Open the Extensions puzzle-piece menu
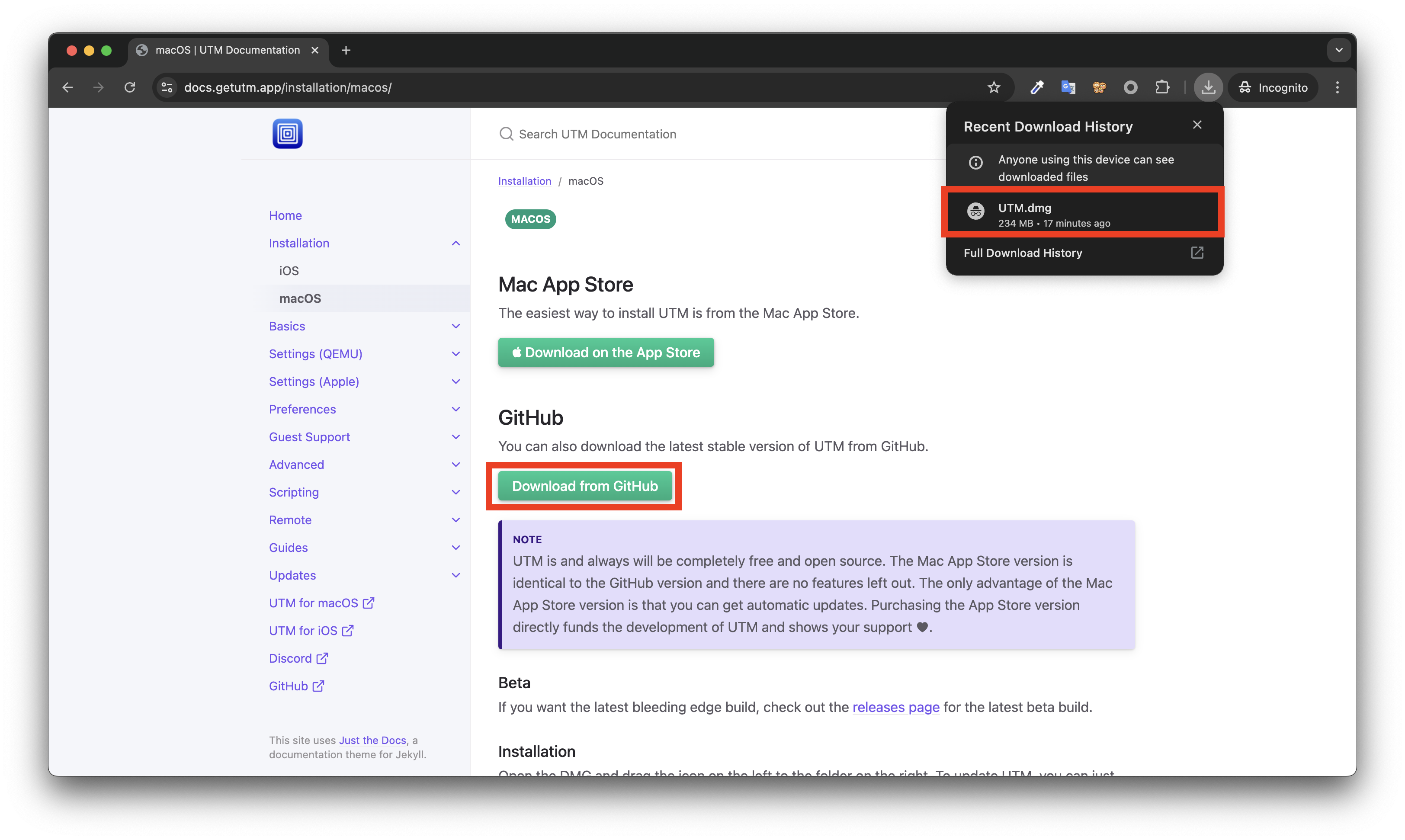Image resolution: width=1405 pixels, height=840 pixels. 1162,87
